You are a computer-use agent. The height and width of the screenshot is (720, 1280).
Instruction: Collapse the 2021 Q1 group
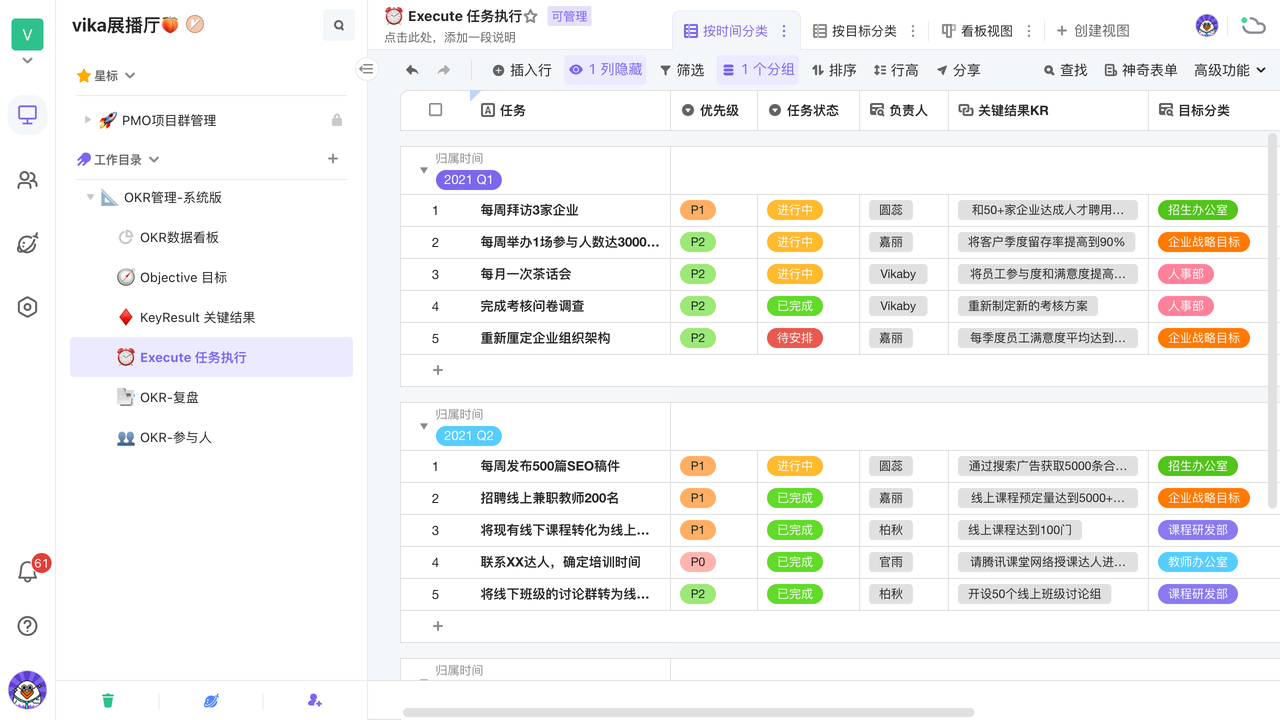pos(424,171)
